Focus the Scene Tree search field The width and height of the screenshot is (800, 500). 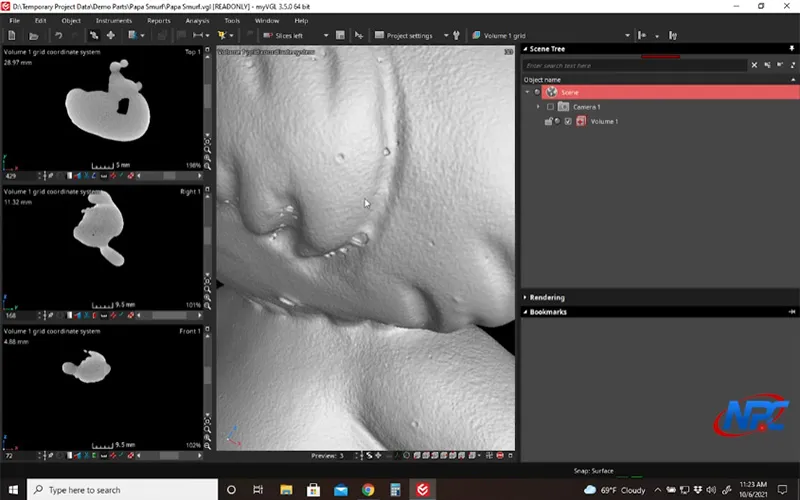[635, 65]
